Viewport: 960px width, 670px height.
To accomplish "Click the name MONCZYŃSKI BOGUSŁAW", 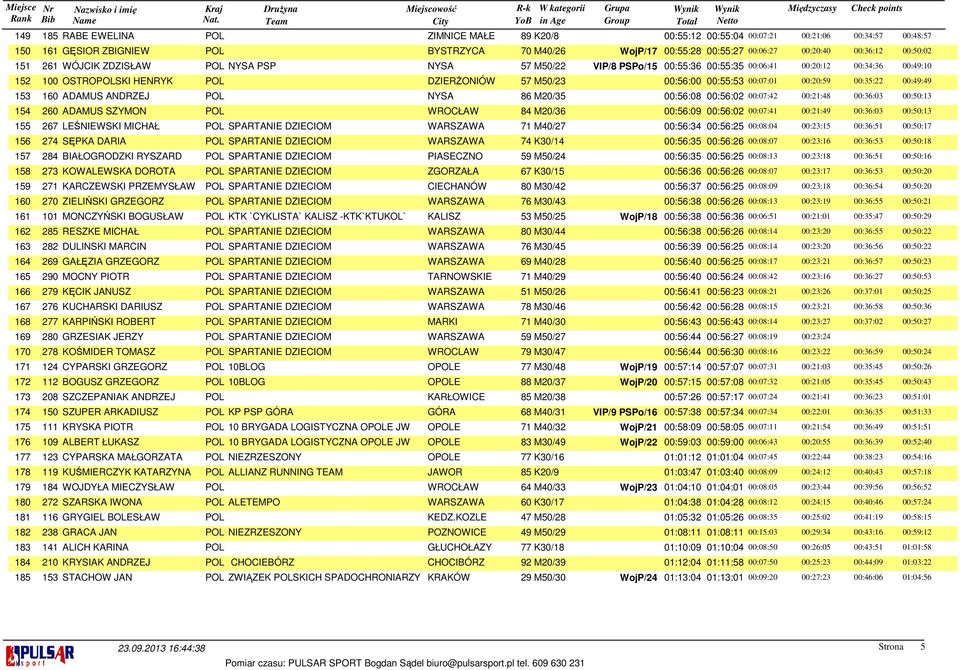I will click(x=122, y=216).
